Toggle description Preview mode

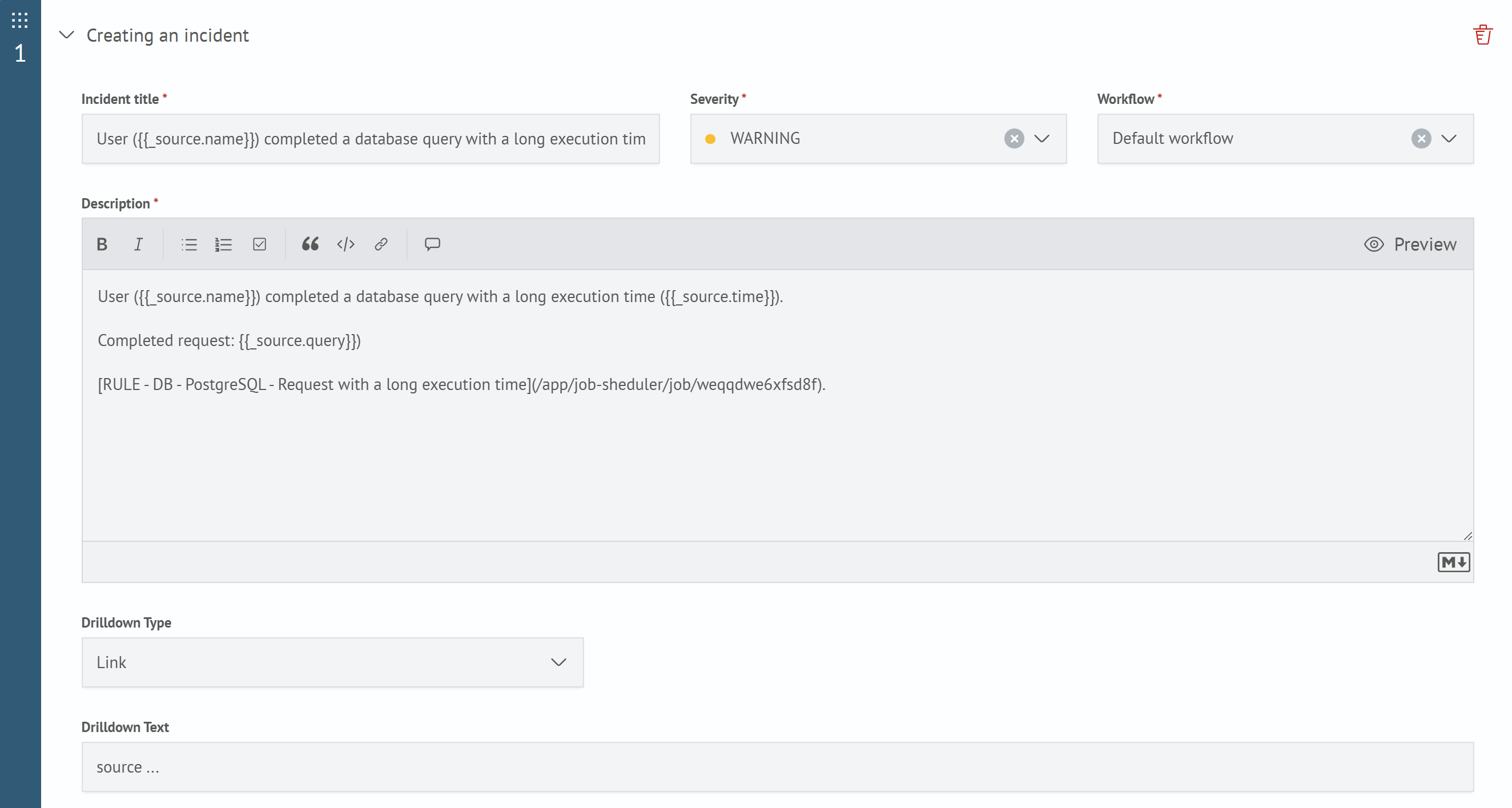click(x=1410, y=244)
